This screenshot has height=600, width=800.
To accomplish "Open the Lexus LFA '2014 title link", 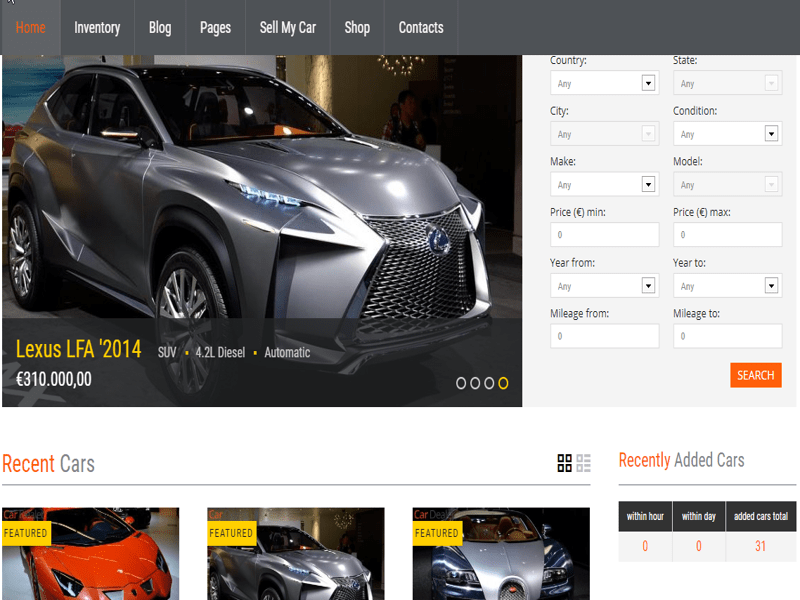I will pyautogui.click(x=80, y=350).
